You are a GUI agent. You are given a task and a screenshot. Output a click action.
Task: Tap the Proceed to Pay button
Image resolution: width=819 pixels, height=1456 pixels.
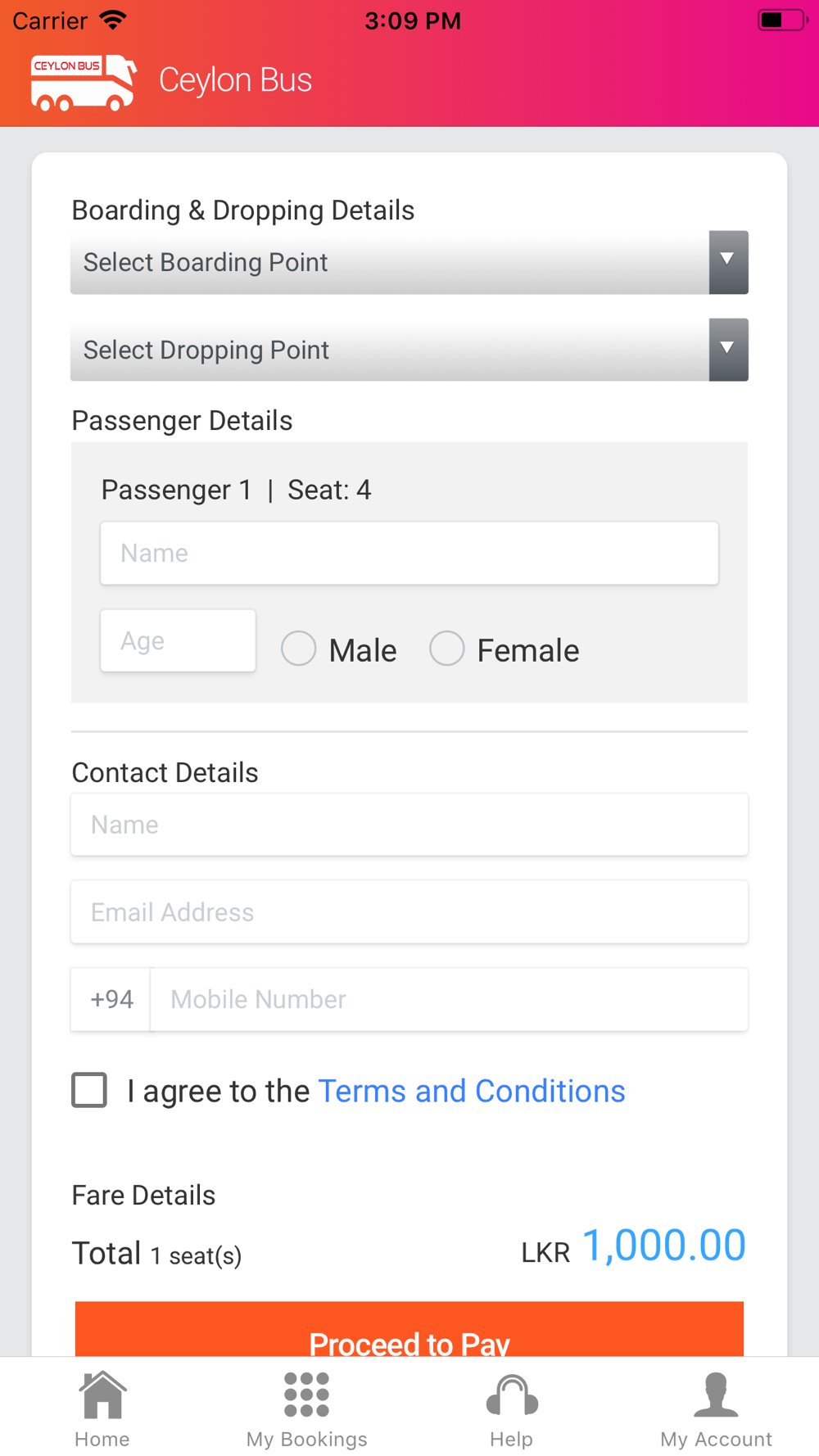coord(409,1329)
